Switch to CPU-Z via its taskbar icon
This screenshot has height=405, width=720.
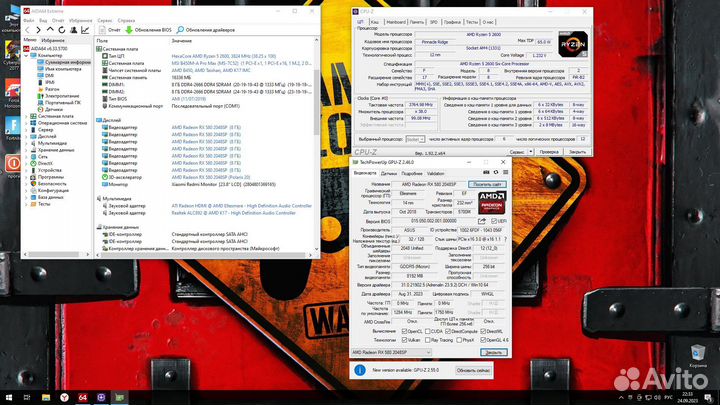[x=101, y=398]
